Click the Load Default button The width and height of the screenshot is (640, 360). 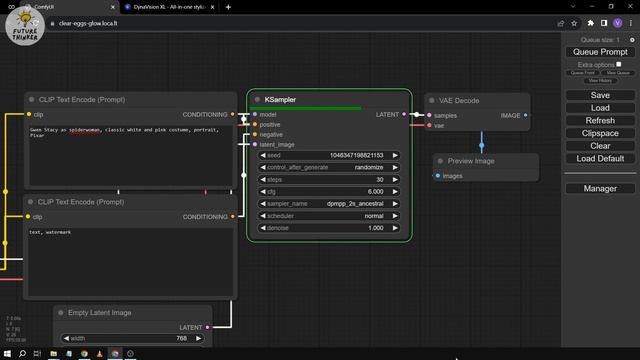pyautogui.click(x=600, y=158)
